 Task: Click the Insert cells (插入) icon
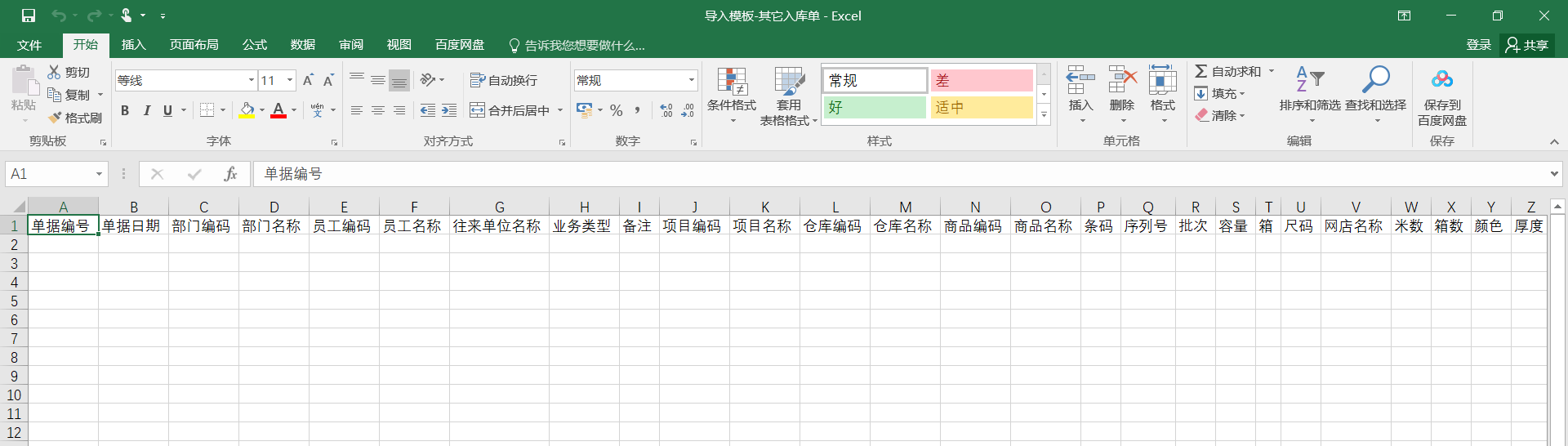click(1080, 80)
